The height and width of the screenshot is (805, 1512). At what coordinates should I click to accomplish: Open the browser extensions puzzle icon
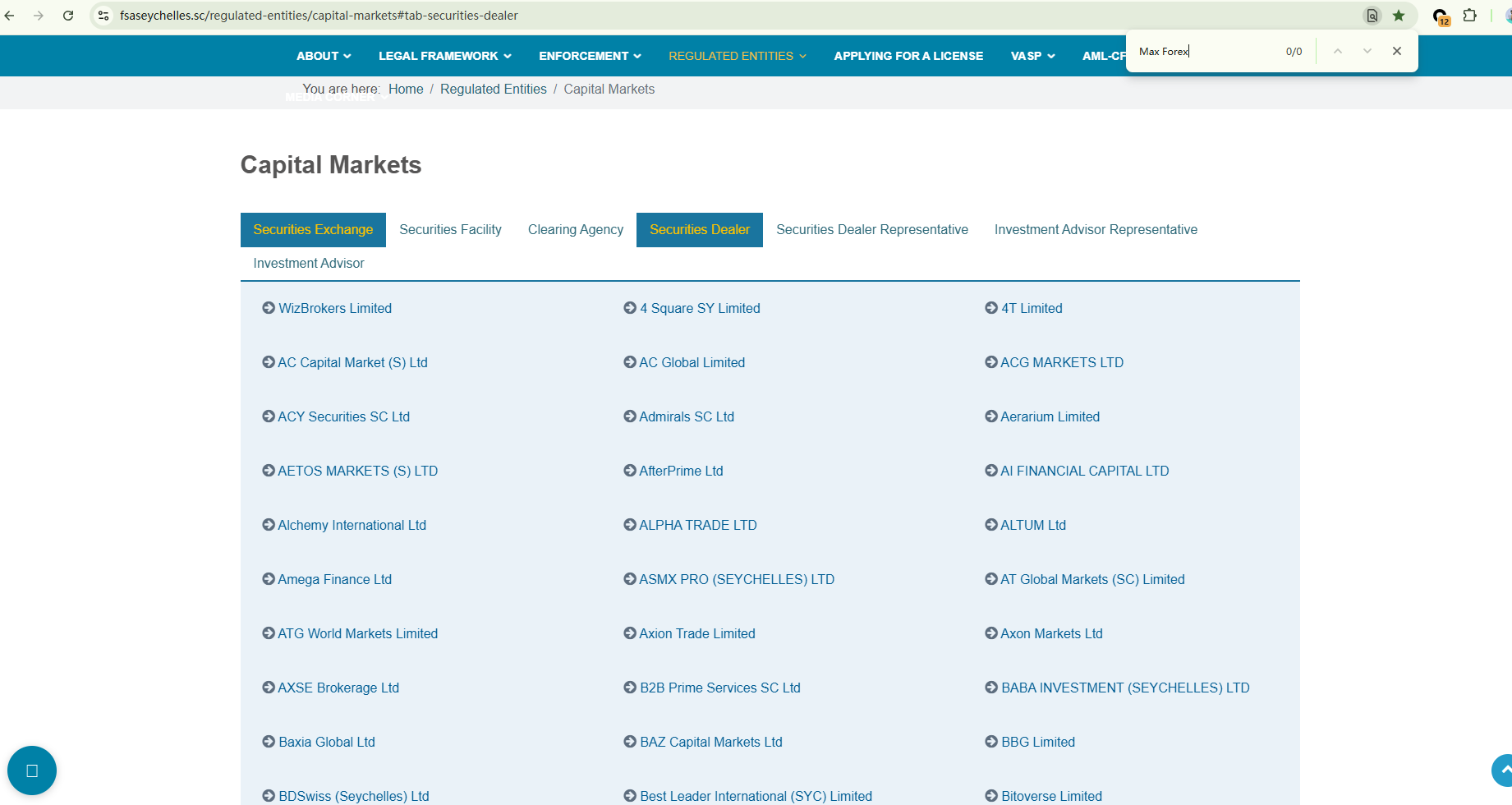pos(1470,16)
